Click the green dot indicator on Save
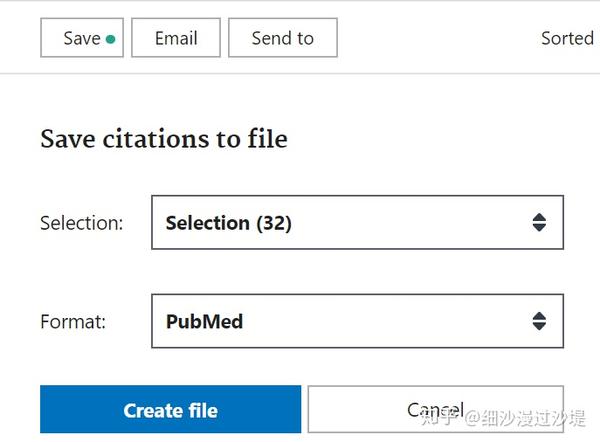Image resolution: width=600 pixels, height=442 pixels. (111, 39)
